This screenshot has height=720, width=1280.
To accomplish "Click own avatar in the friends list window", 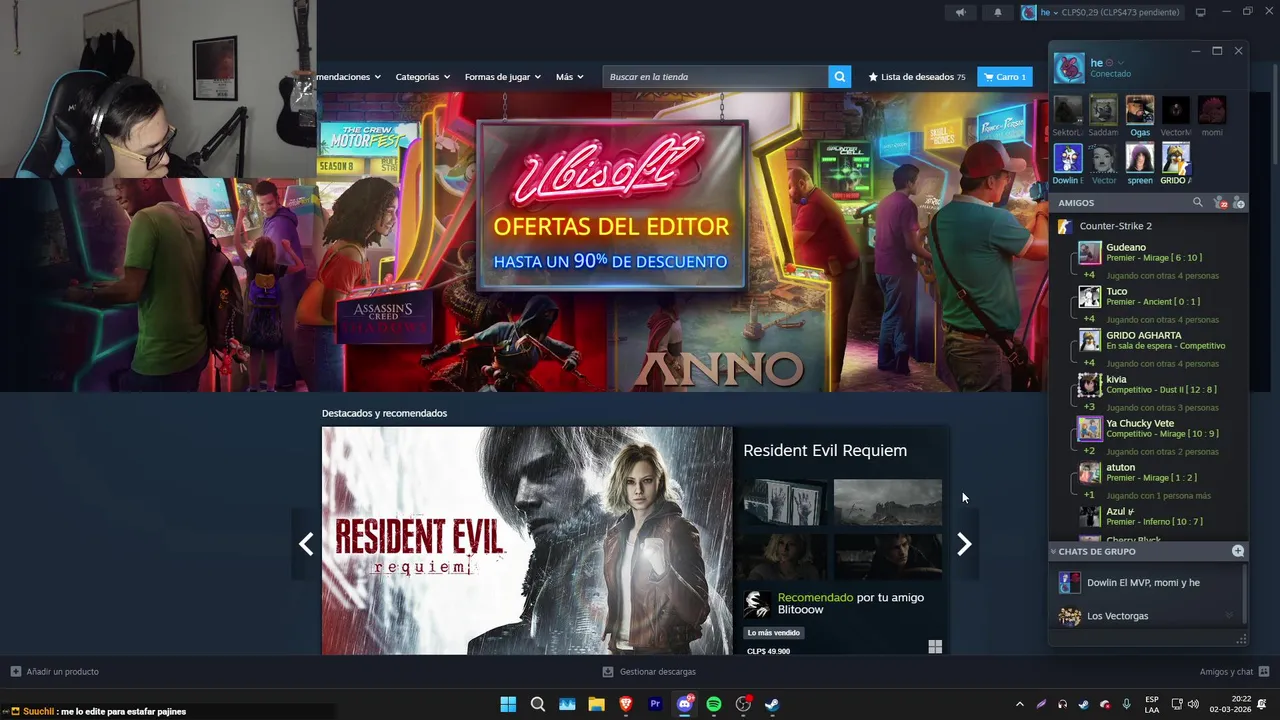I will [1069, 68].
